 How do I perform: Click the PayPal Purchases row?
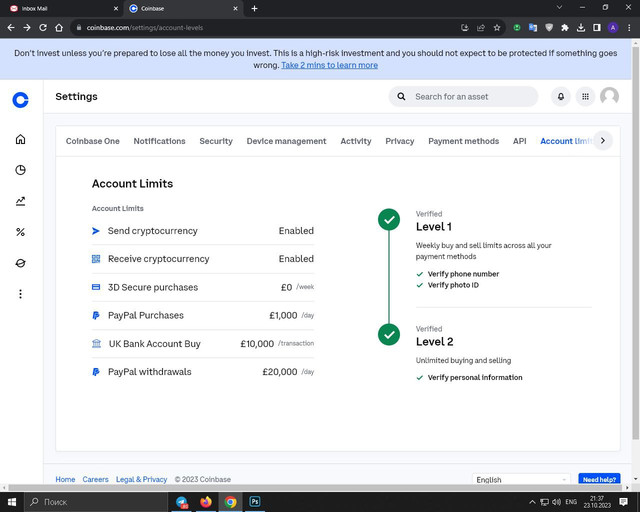coord(203,315)
